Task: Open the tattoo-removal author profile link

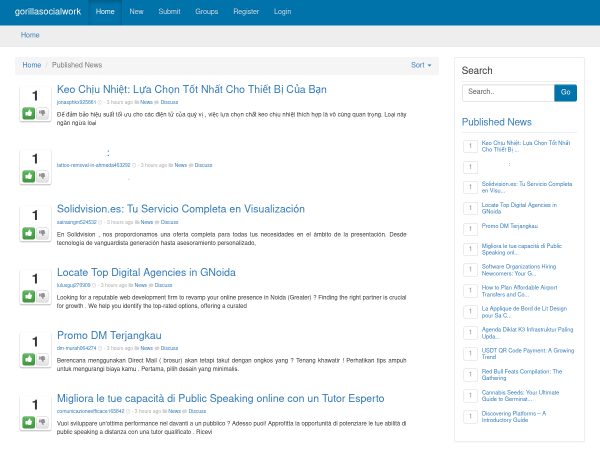Action: [93, 165]
